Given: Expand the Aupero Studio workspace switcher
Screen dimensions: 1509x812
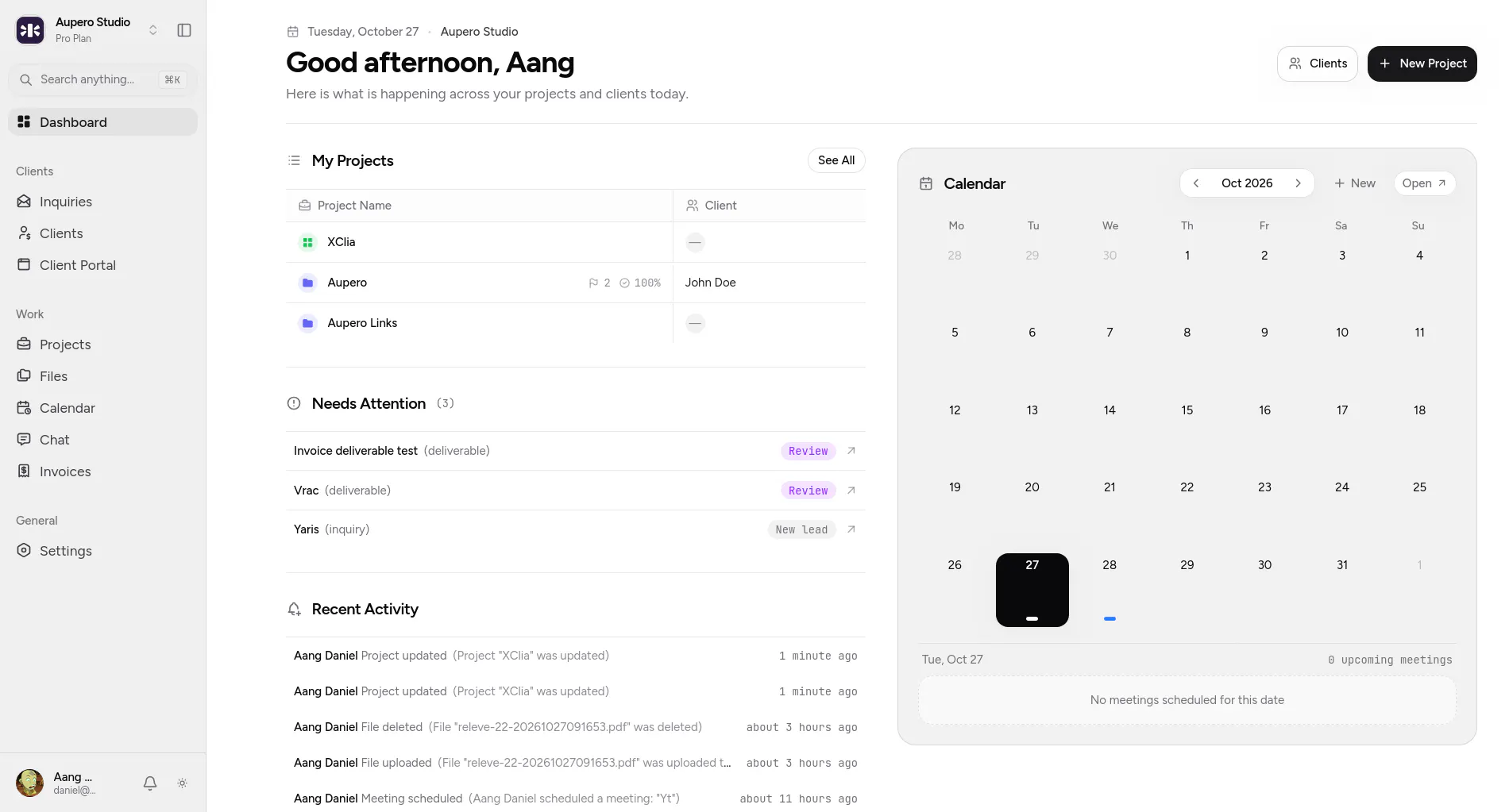Looking at the screenshot, I should coord(153,30).
